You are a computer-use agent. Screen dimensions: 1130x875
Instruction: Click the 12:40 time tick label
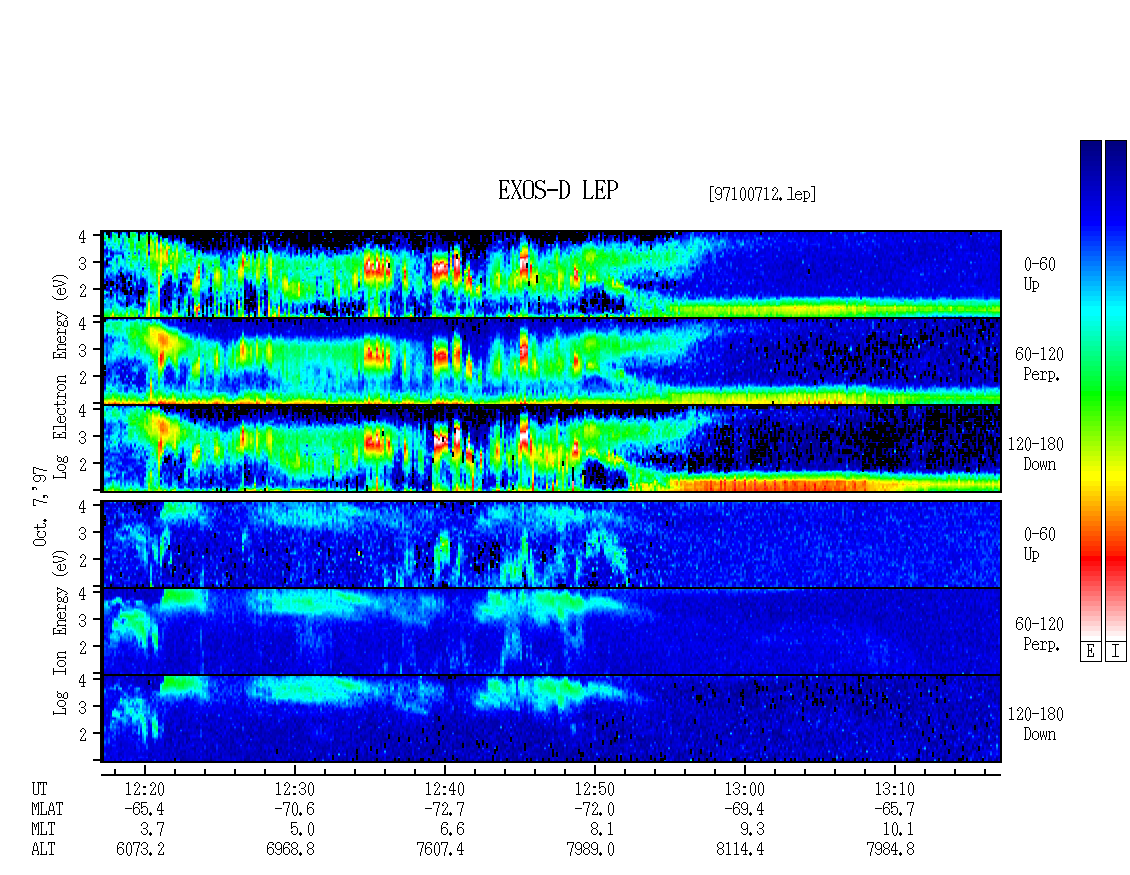(x=445, y=789)
